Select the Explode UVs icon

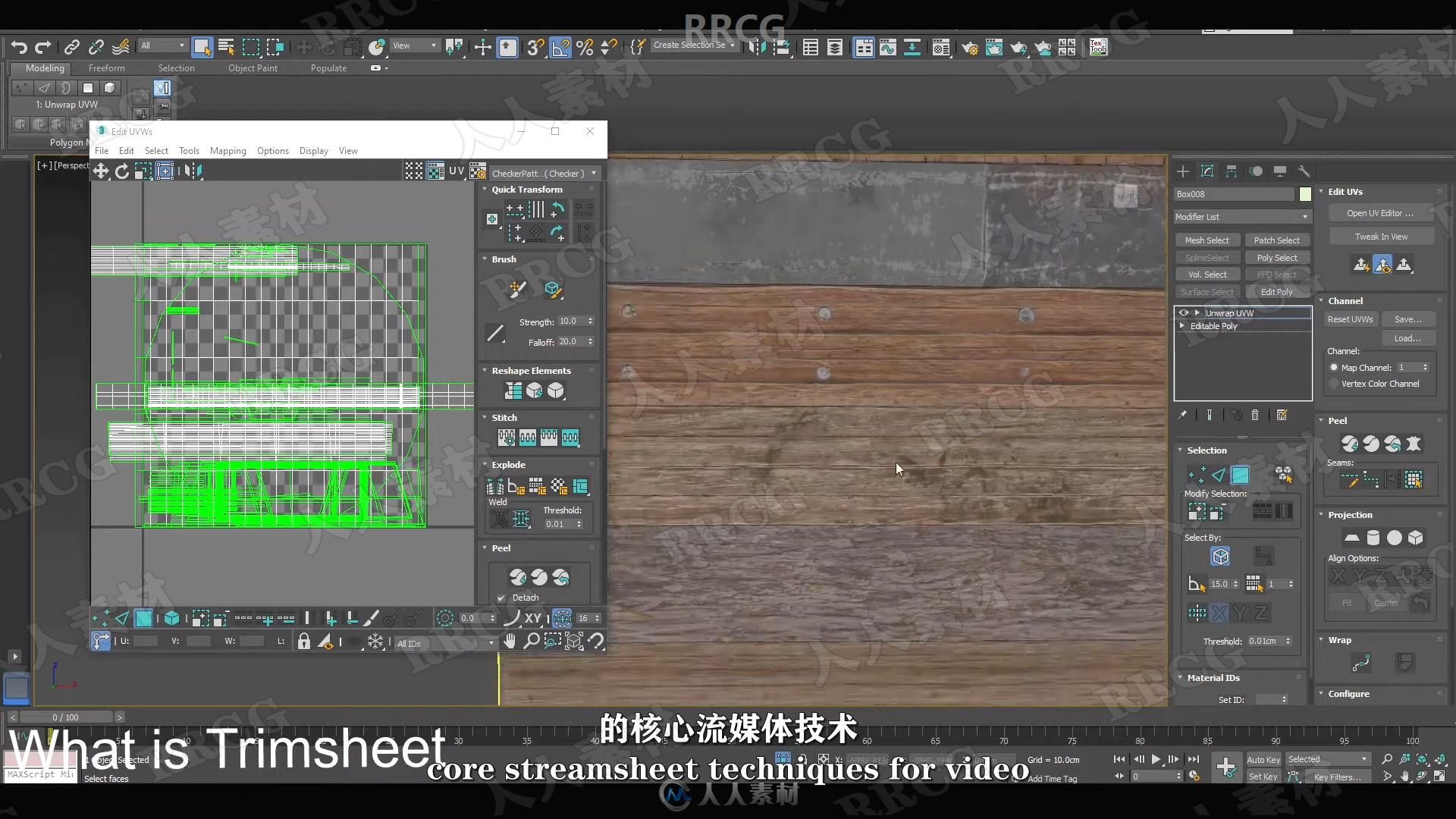[496, 486]
